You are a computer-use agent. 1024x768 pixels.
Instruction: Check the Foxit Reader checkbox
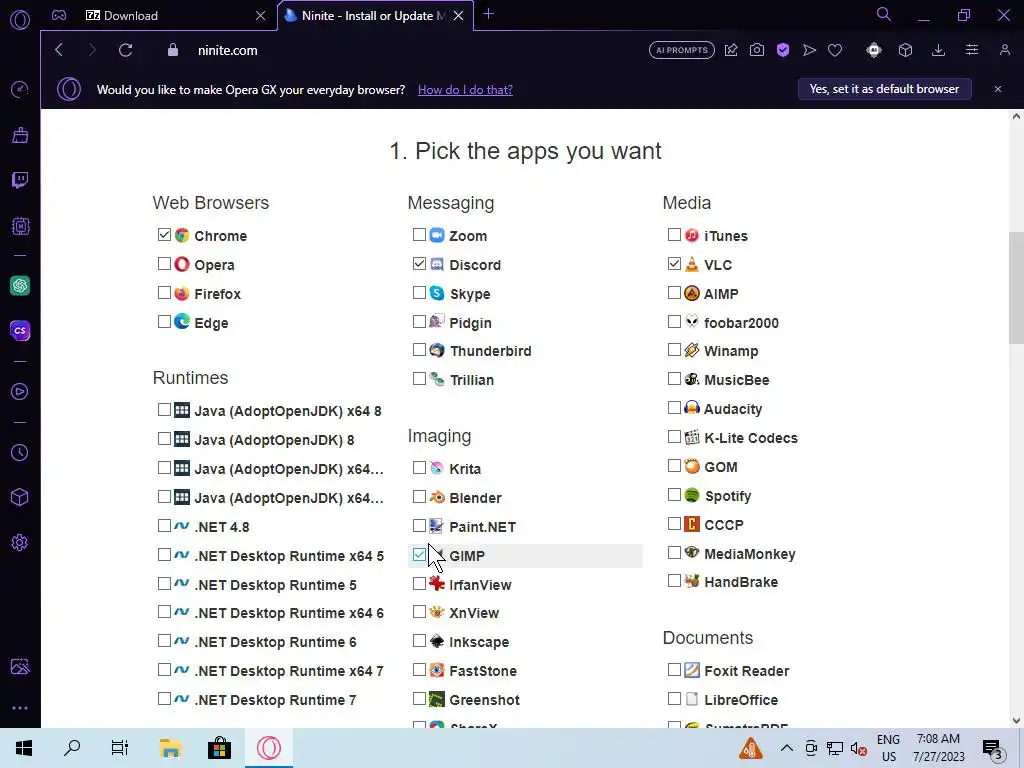coord(675,669)
